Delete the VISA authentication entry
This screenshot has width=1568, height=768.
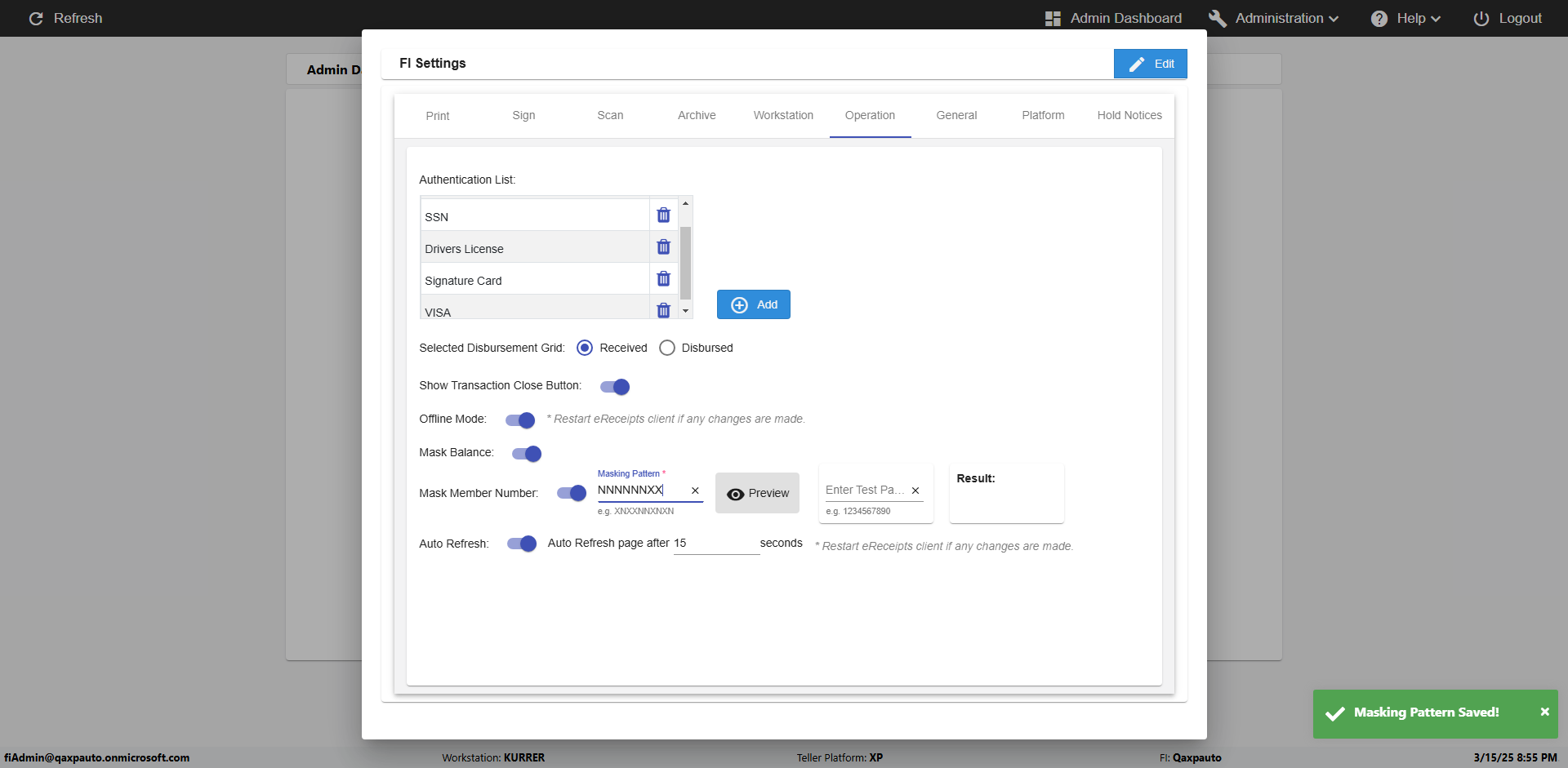[663, 311]
